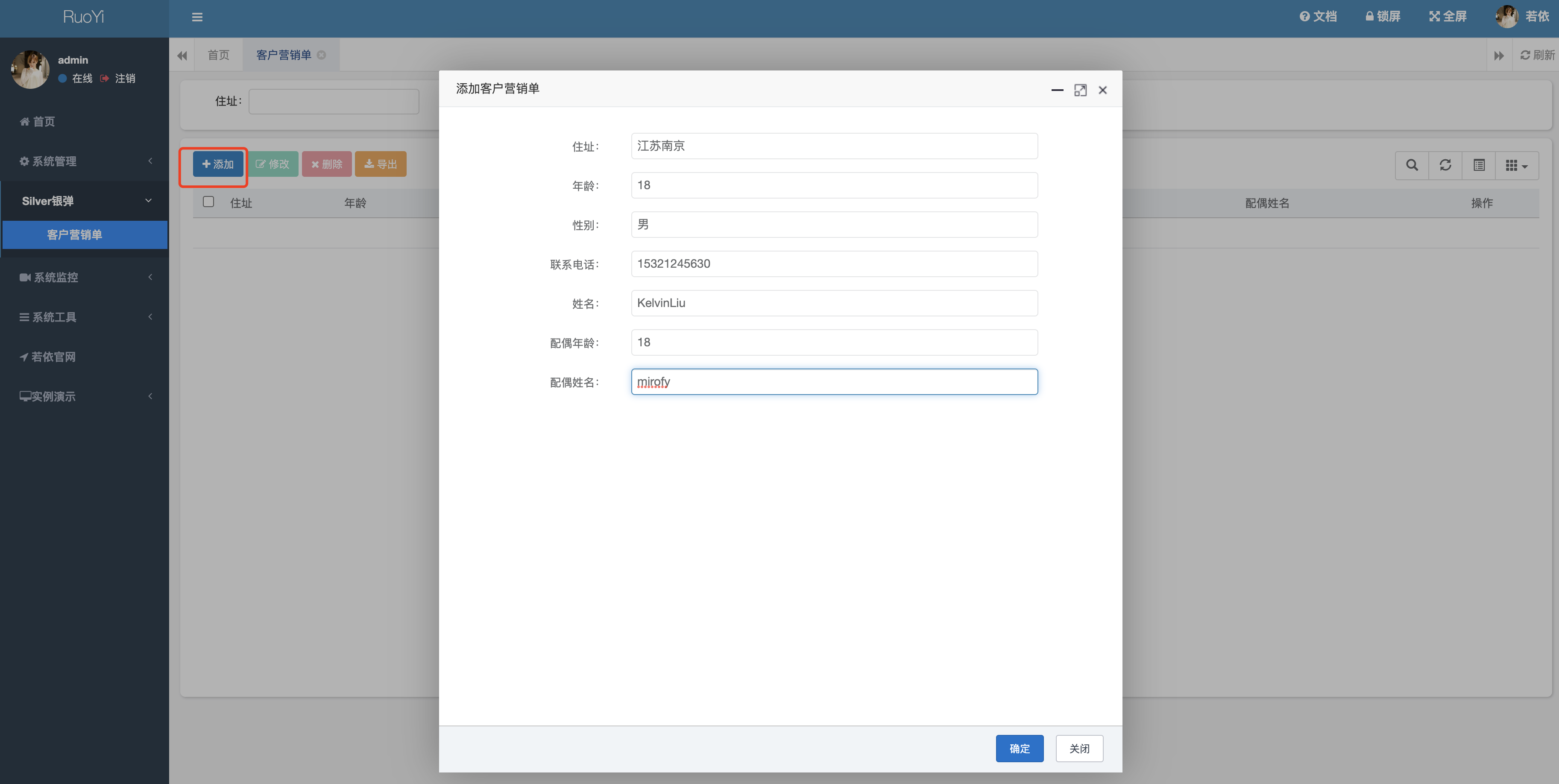
Task: Click the 联系电话 input field
Action: tap(834, 264)
